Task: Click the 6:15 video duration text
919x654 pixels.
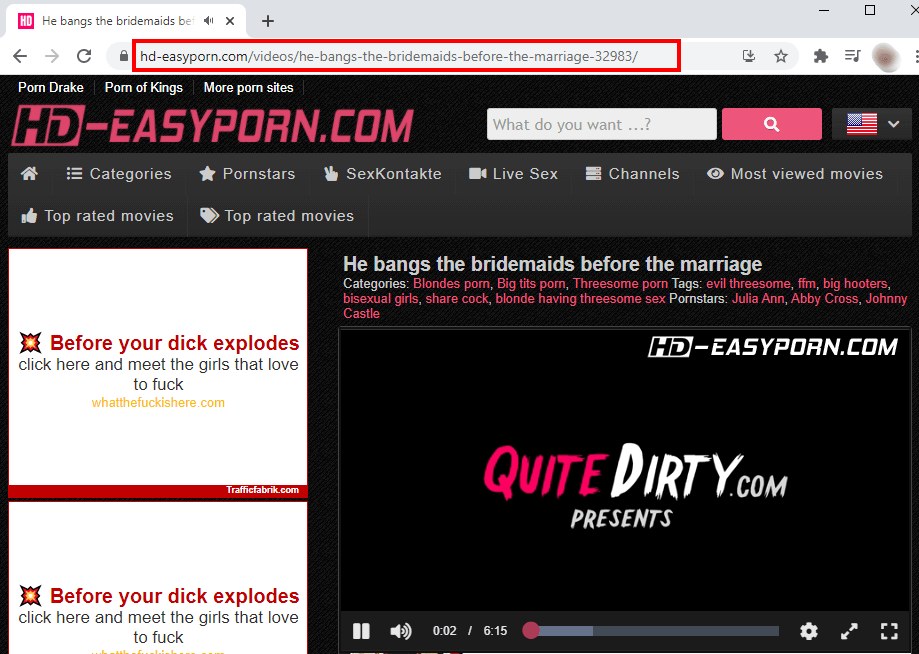Action: (495, 631)
